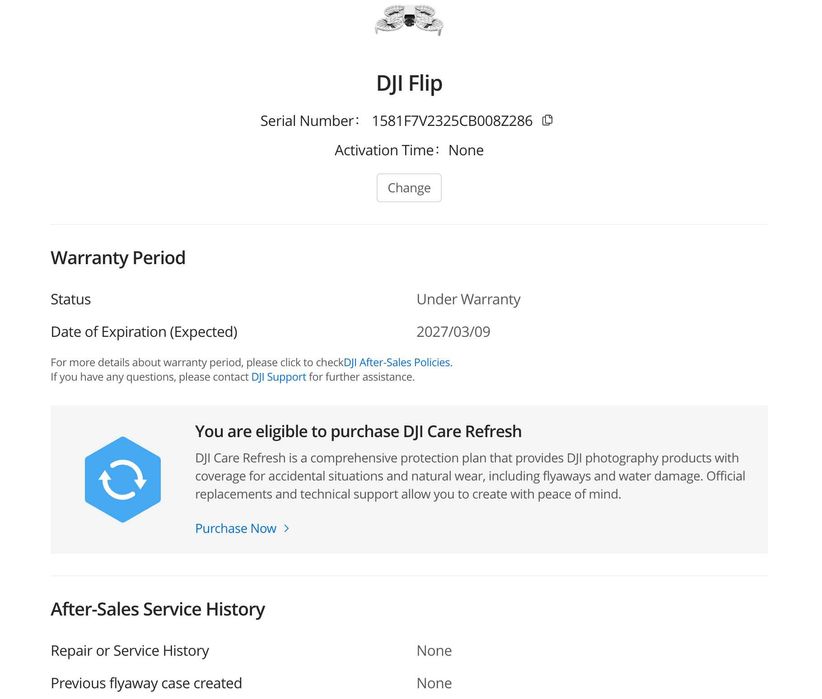
Task: Open the DJI Support link
Action: pos(278,377)
